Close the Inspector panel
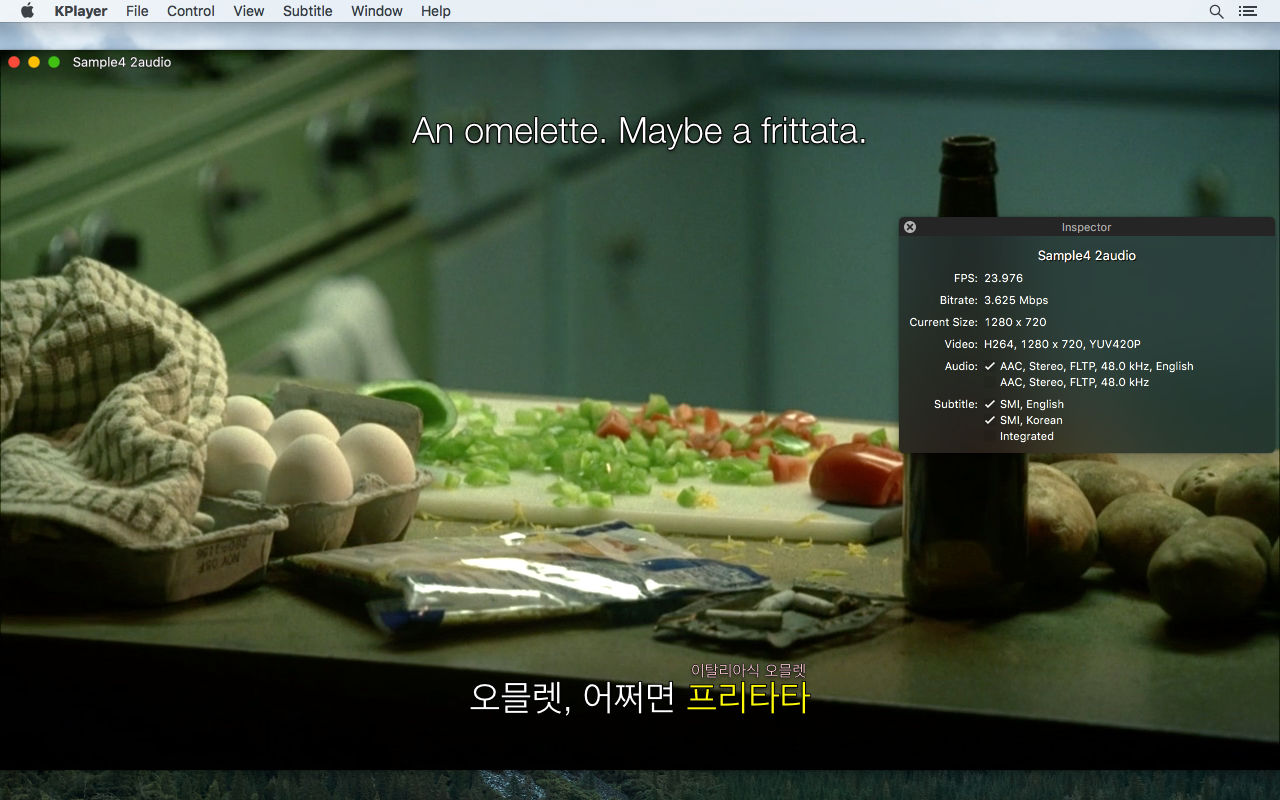Screen dimensions: 1280x800 pyautogui.click(x=910, y=227)
